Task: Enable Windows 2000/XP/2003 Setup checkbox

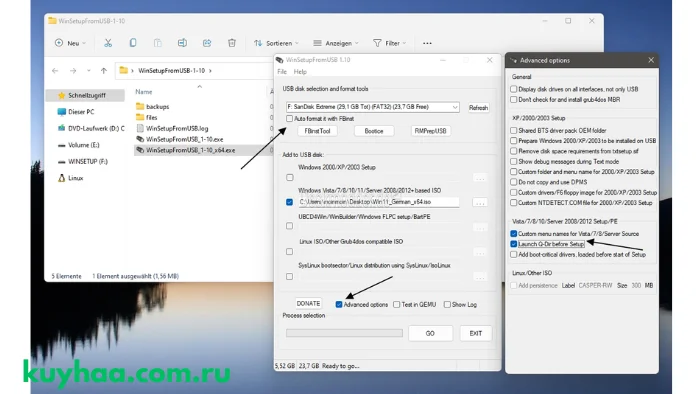Action: pos(290,178)
